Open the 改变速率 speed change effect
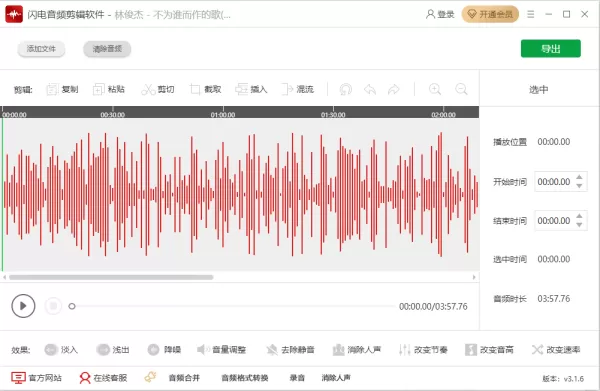The width and height of the screenshot is (600, 391). coord(556,350)
